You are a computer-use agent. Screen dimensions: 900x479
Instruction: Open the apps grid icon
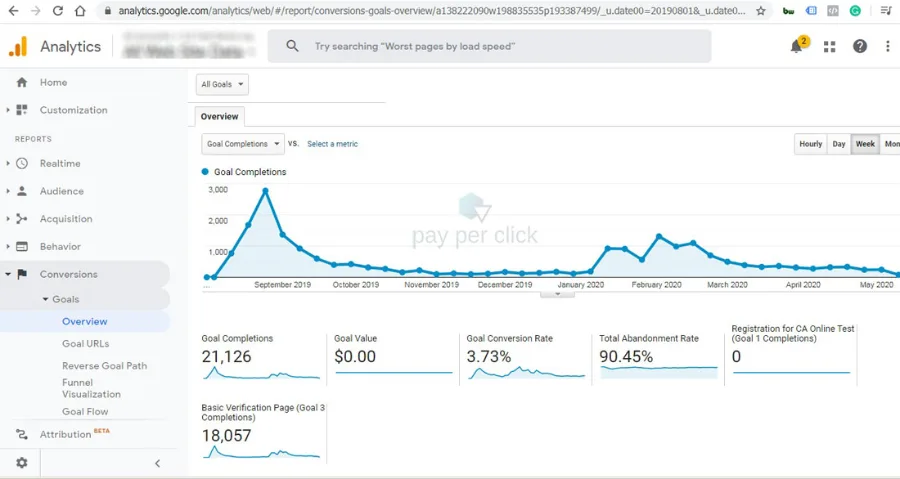[829, 46]
